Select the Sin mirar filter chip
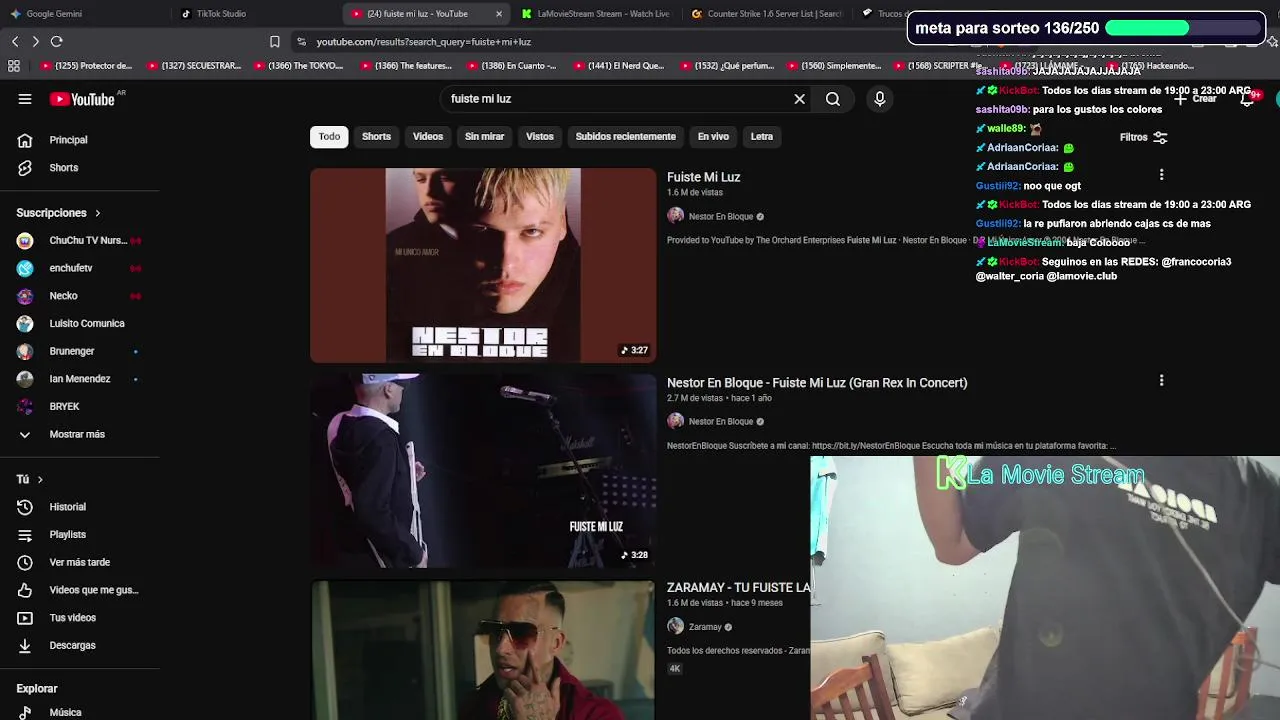The width and height of the screenshot is (1280, 720). [484, 137]
